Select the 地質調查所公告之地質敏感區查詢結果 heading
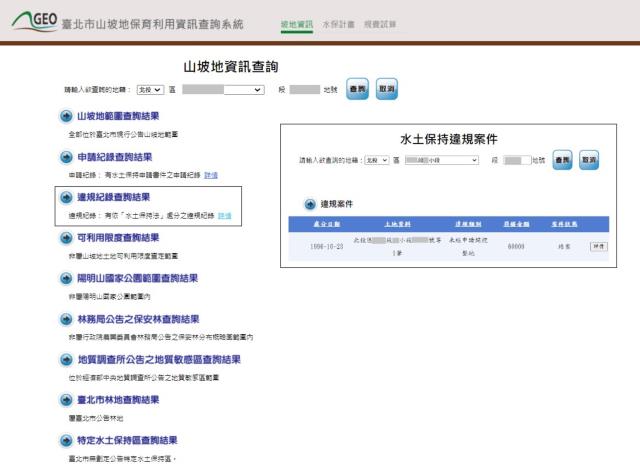 159,359
